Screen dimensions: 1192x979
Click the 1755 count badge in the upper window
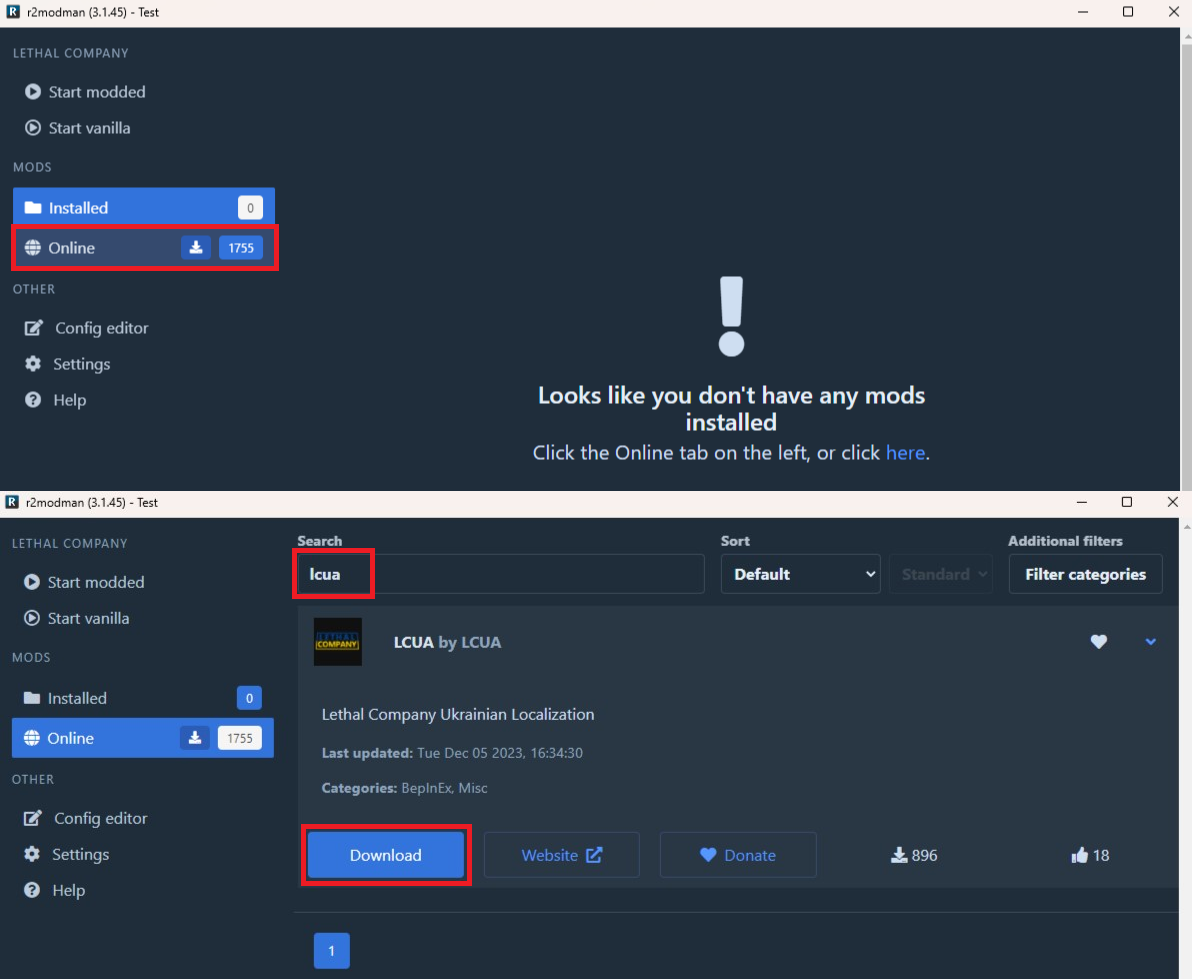tap(241, 248)
